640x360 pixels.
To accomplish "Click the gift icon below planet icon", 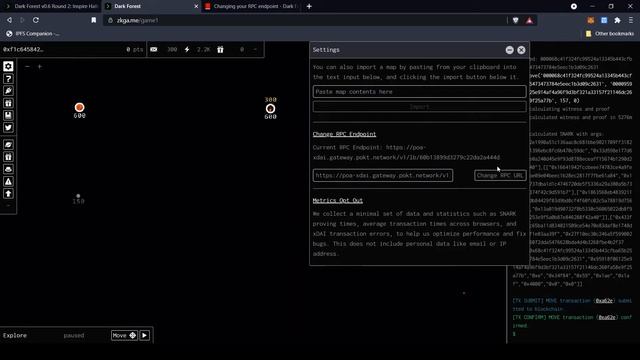I will (x=8, y=157).
